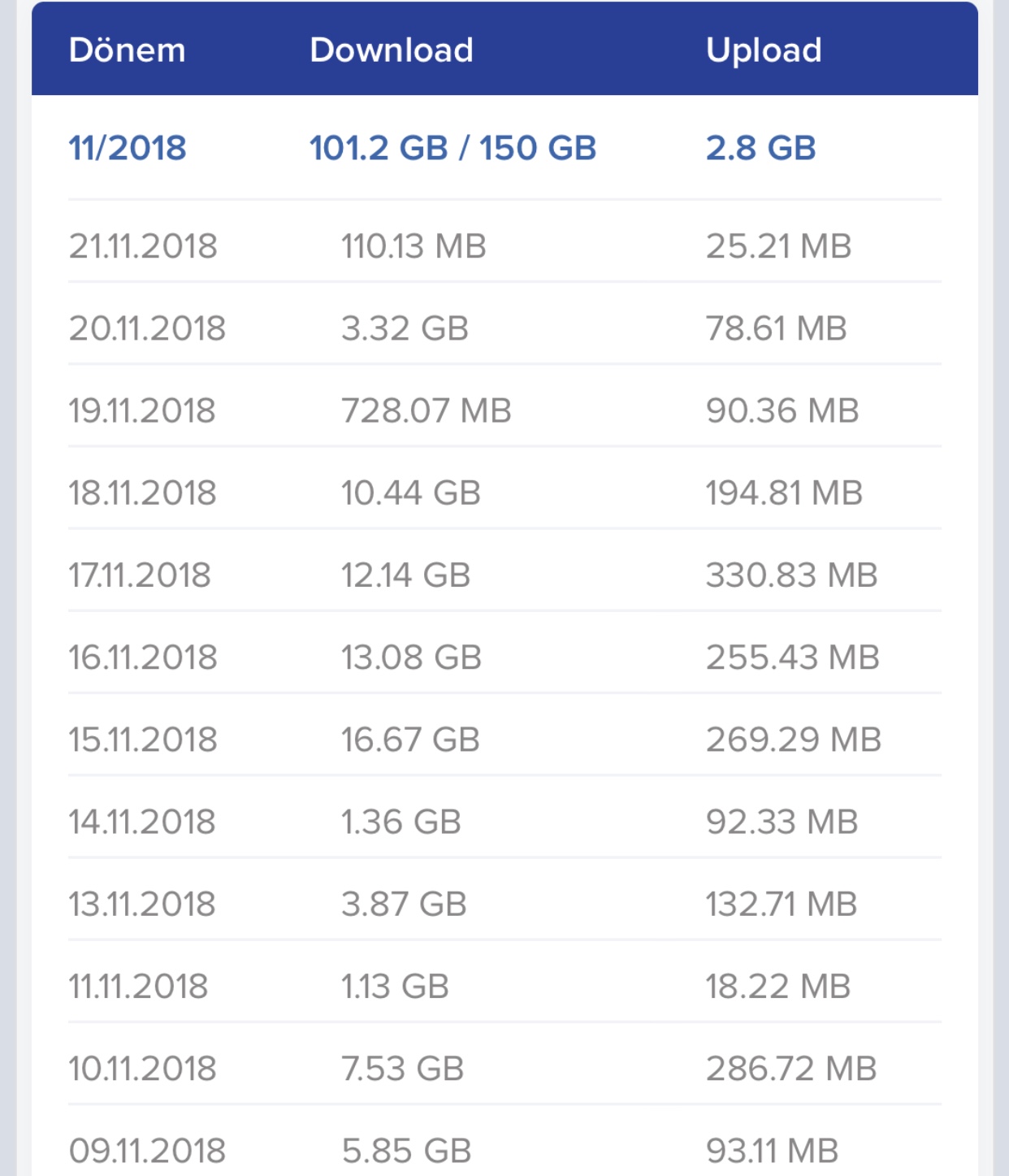Tap the 10.44 GB download value
1009x1176 pixels.
pos(411,493)
